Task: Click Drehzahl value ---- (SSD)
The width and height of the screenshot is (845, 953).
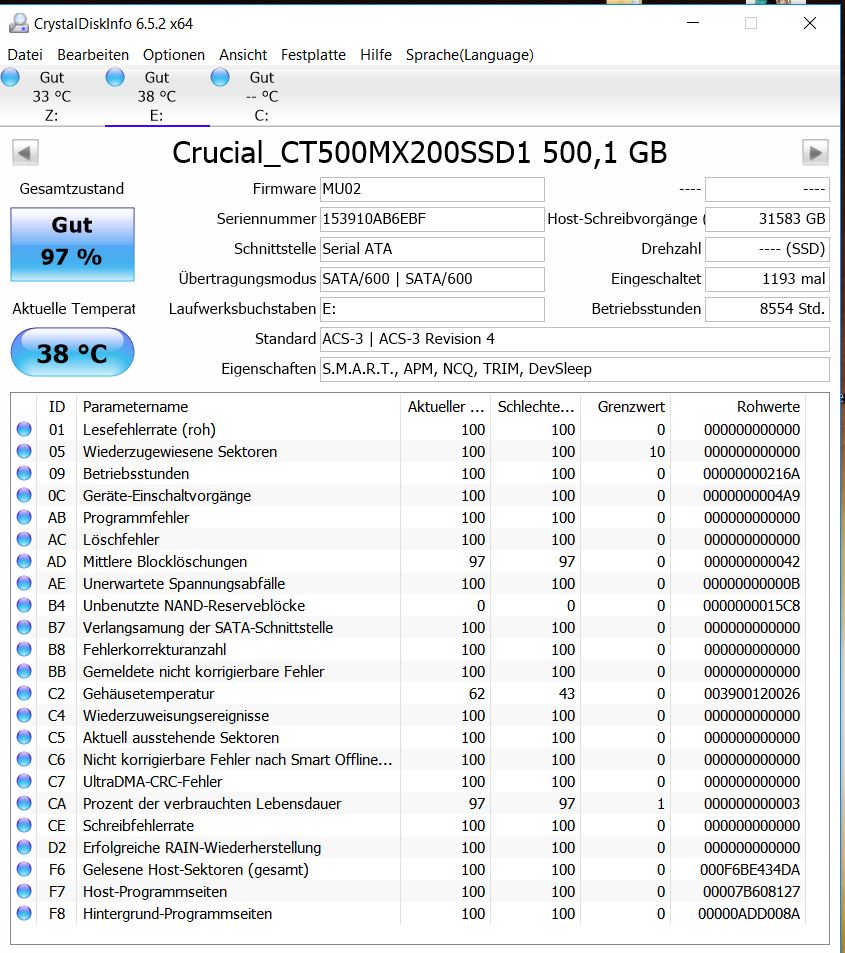Action: pyautogui.click(x=767, y=249)
